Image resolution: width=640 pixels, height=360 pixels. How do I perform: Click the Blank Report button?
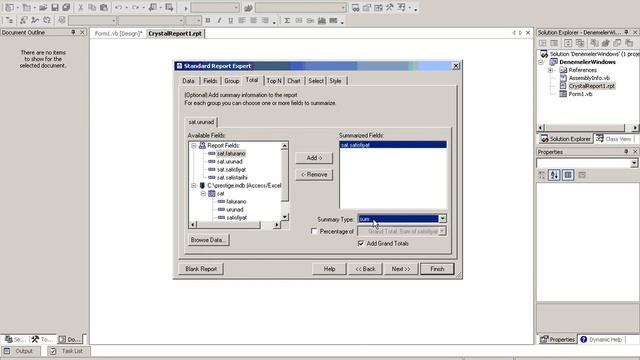point(201,269)
